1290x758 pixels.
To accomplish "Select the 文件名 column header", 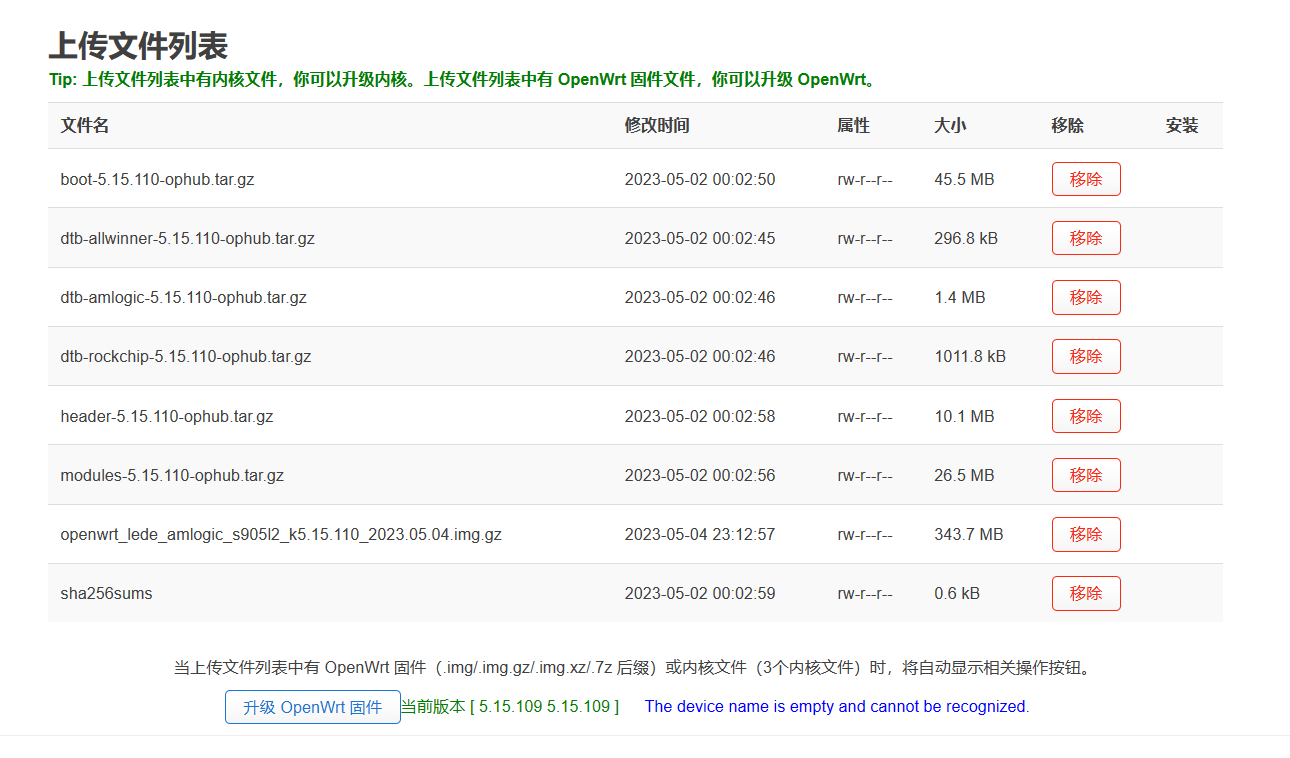I will (84, 125).
